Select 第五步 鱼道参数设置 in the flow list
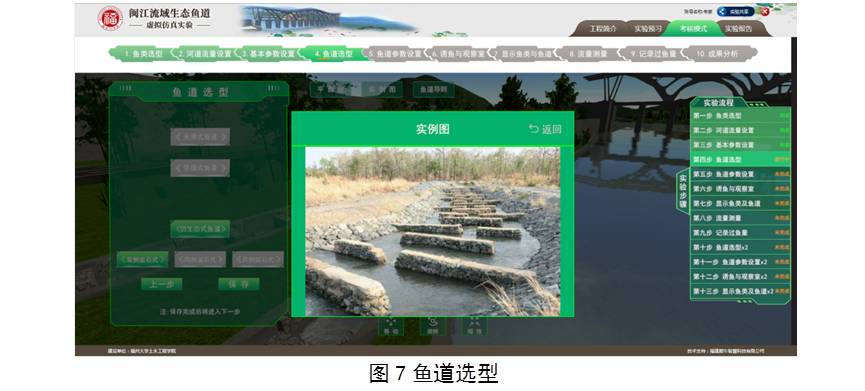 click(740, 174)
